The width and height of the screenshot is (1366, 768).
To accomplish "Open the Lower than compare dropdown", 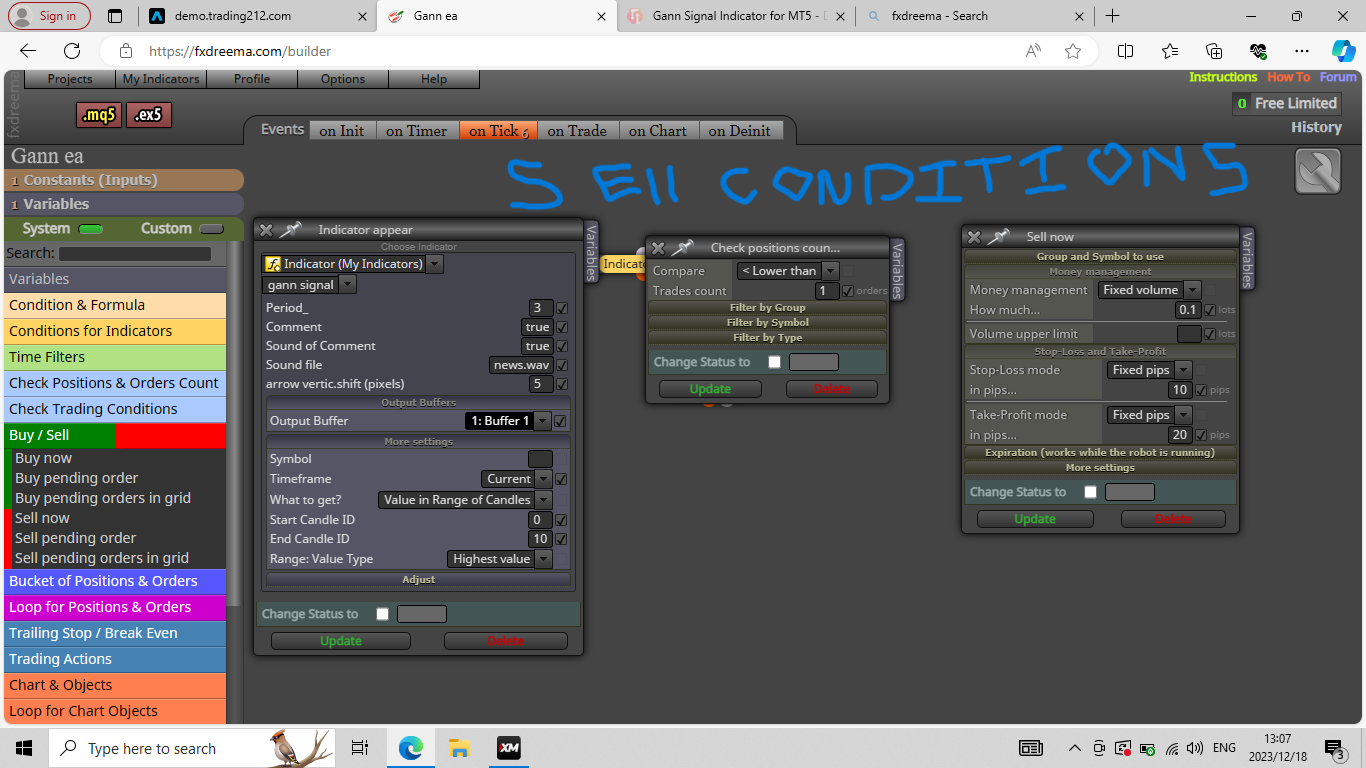I will [x=830, y=271].
